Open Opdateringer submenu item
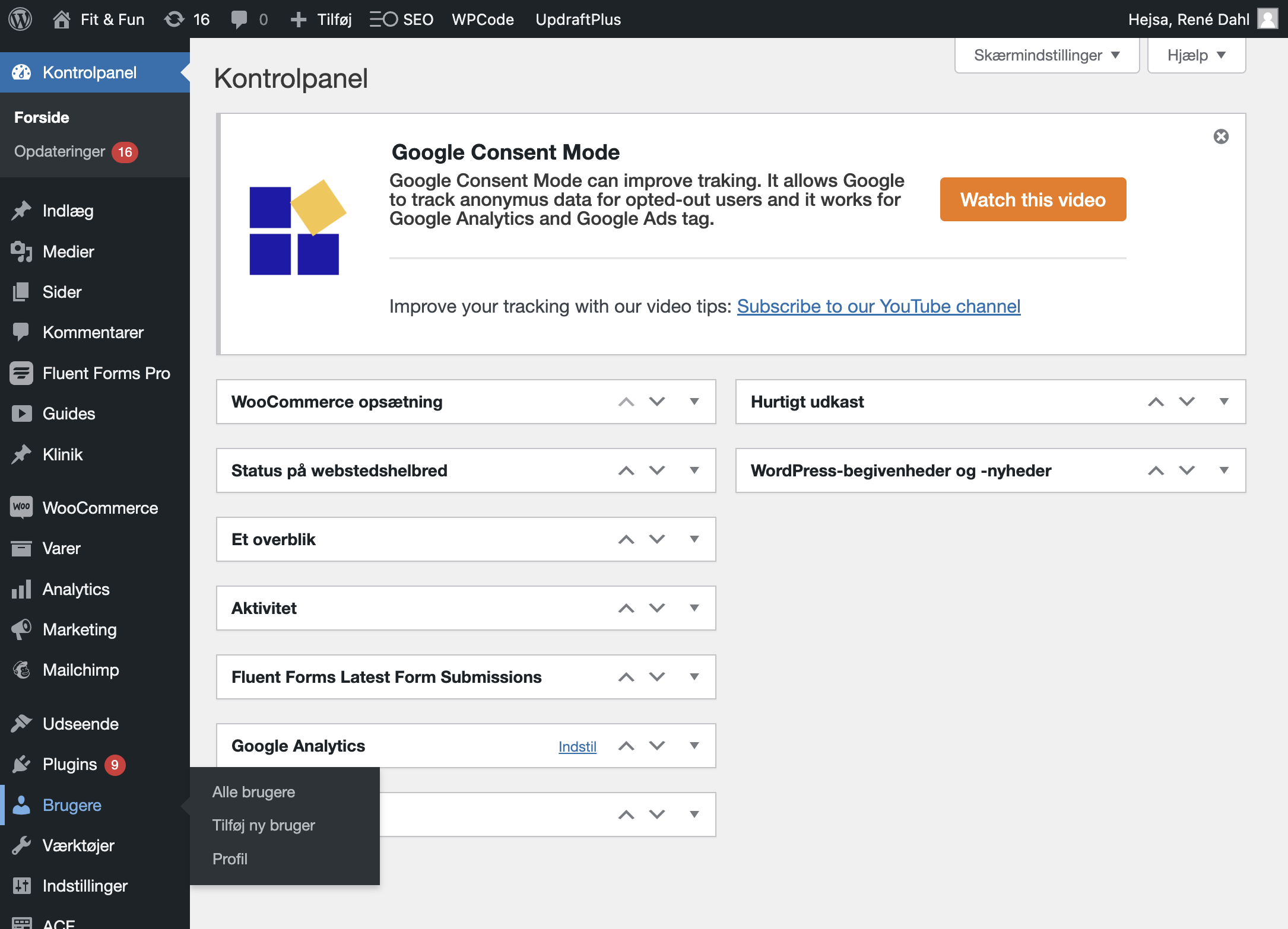 pyautogui.click(x=76, y=152)
